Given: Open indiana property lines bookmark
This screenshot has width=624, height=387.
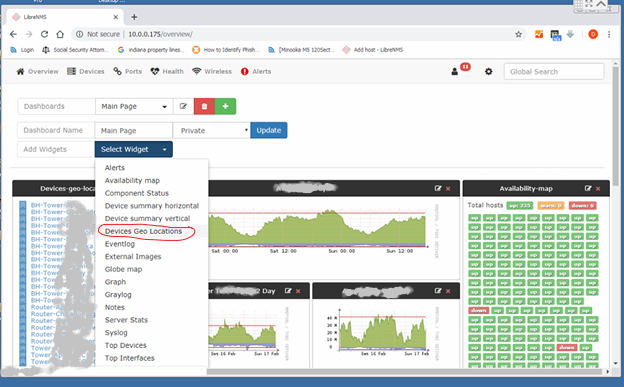Looking at the screenshot, I should coord(151,50).
